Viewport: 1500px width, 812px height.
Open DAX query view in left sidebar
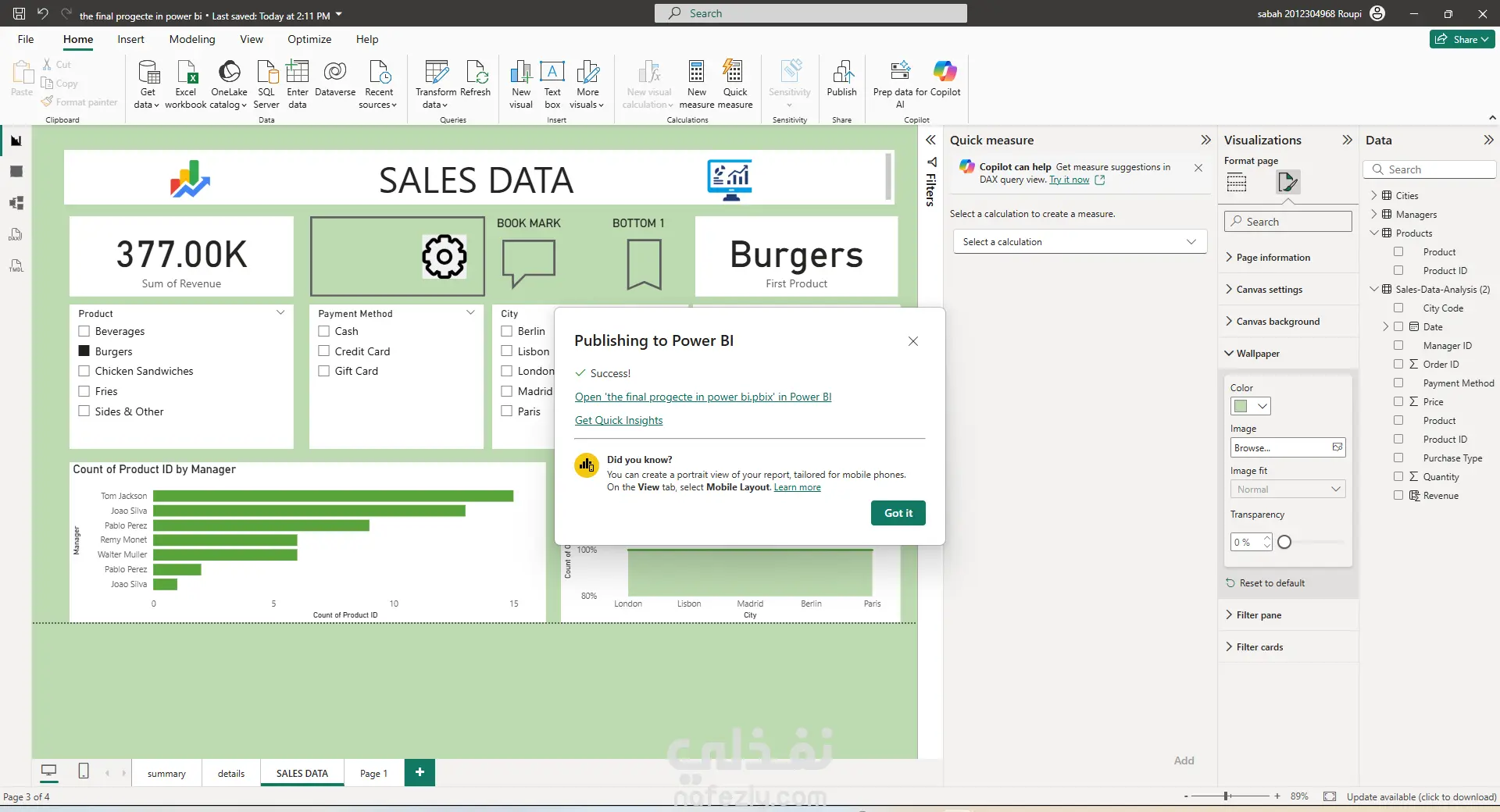coord(16,234)
